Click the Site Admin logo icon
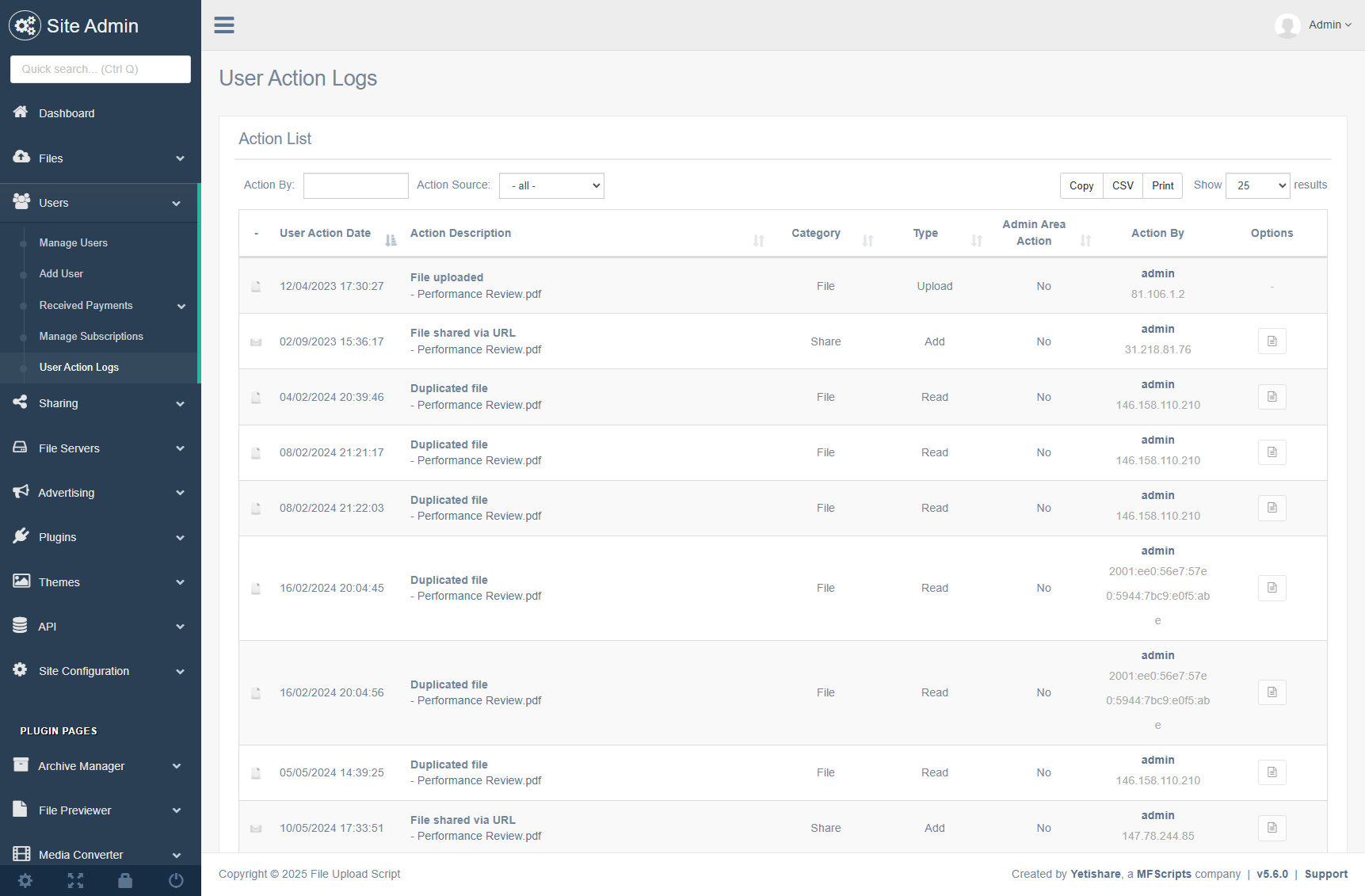The width and height of the screenshot is (1365, 896). point(25,26)
